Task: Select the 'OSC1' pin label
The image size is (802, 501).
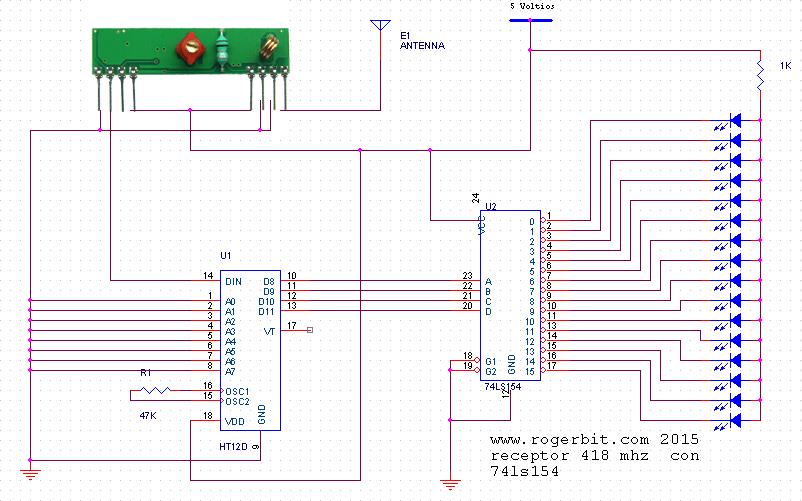Action: (x=237, y=392)
